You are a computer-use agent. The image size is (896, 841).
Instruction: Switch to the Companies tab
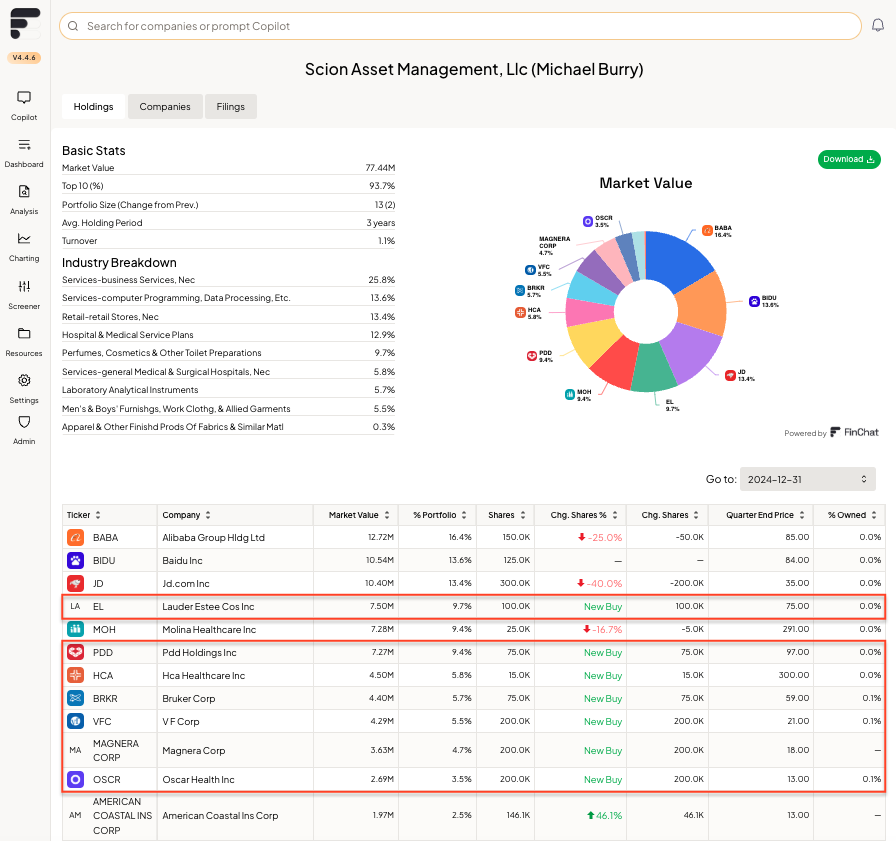165,107
